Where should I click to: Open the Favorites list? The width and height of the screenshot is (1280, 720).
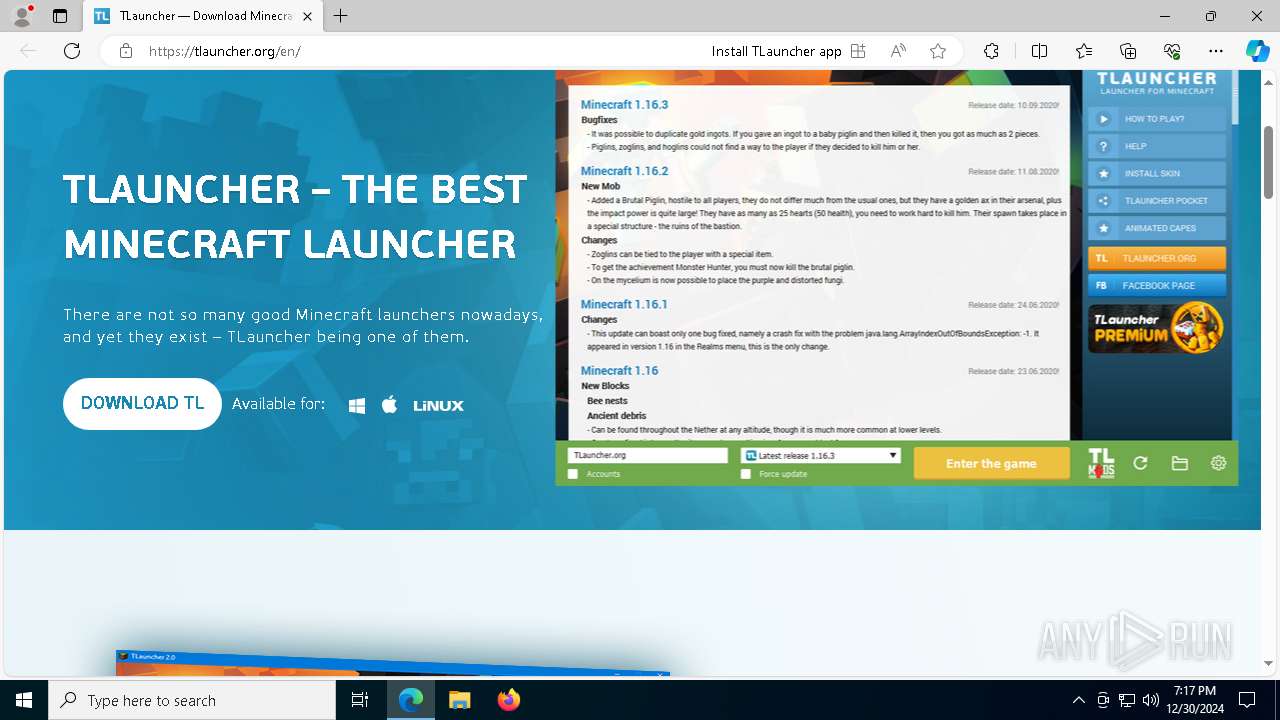(x=1084, y=51)
